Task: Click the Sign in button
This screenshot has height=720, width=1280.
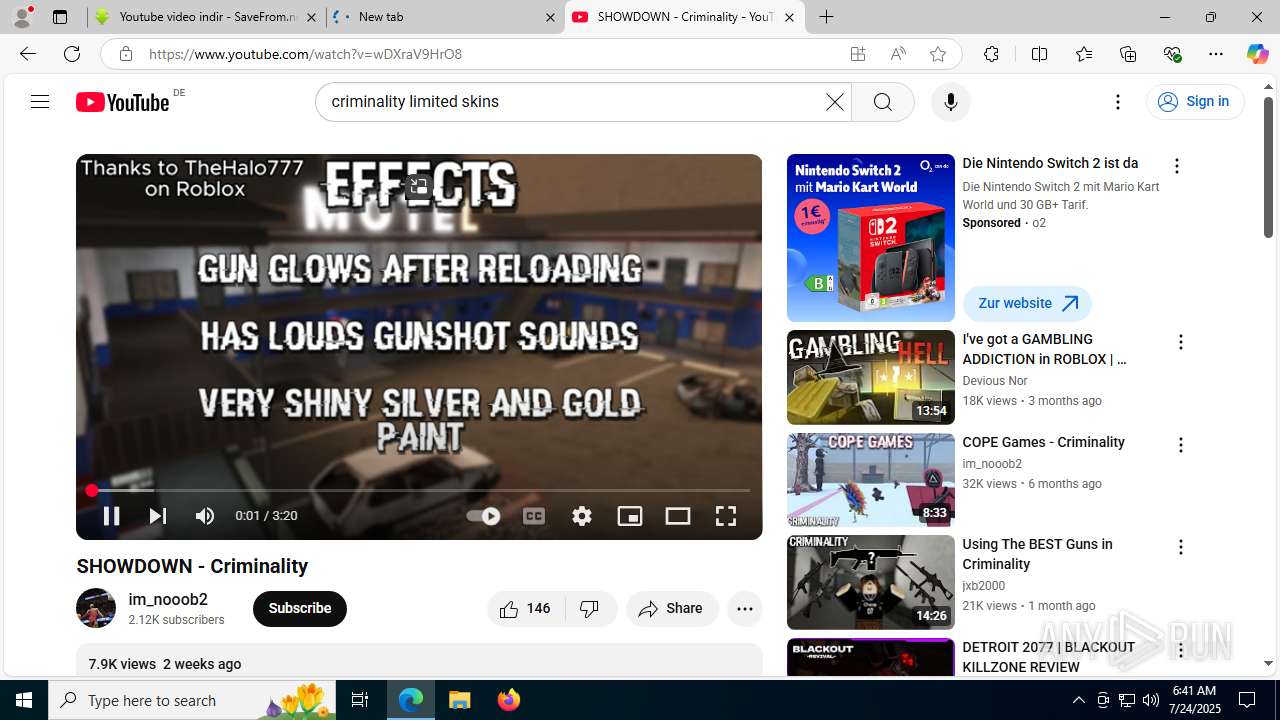Action: point(1194,102)
